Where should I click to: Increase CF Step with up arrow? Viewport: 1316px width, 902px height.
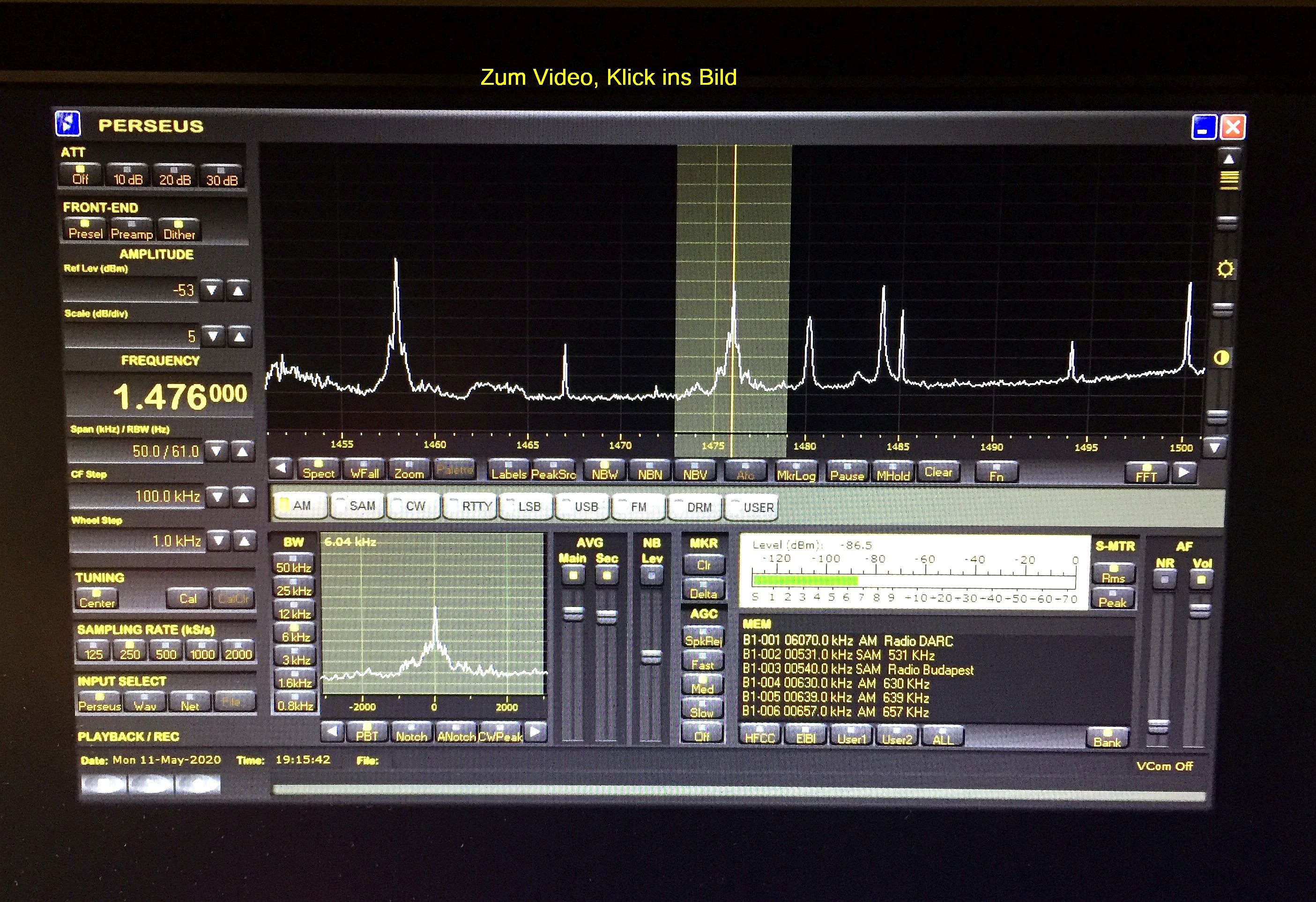pos(244,497)
